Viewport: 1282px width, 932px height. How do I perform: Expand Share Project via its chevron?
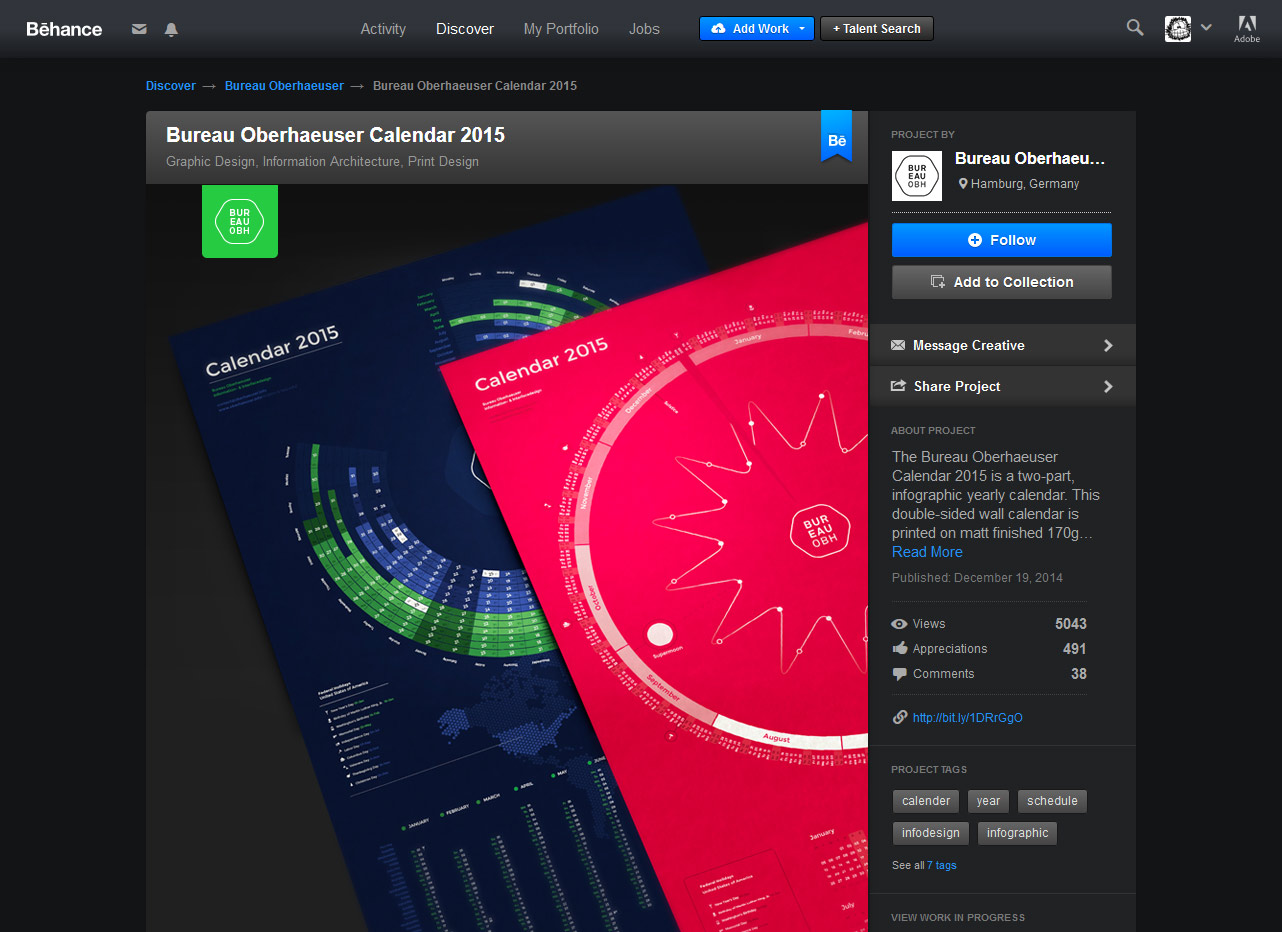(x=1107, y=386)
